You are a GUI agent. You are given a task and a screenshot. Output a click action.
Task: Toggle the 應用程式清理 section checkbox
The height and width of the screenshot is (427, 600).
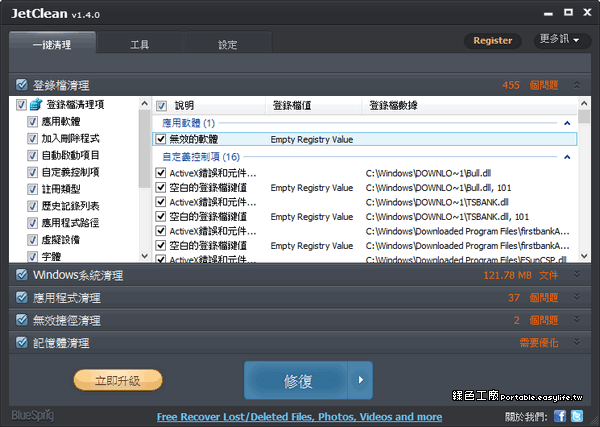point(22,297)
